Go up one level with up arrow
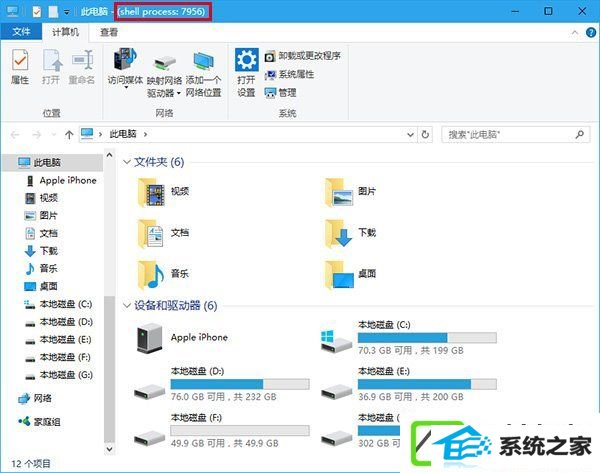The width and height of the screenshot is (600, 473). point(69,135)
